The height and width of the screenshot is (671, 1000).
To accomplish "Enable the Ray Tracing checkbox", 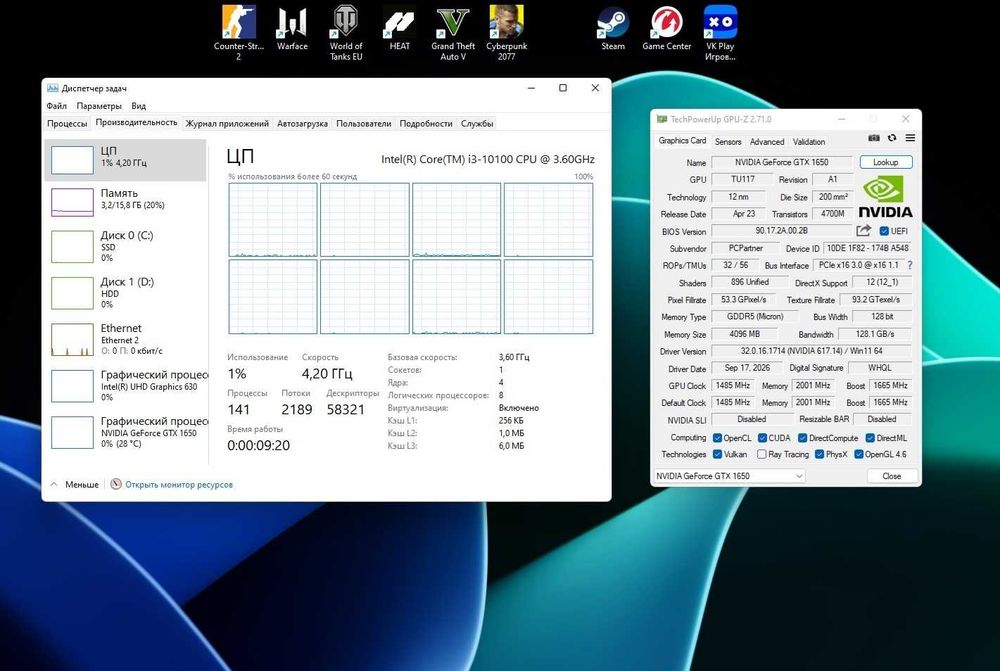I will tap(761, 454).
